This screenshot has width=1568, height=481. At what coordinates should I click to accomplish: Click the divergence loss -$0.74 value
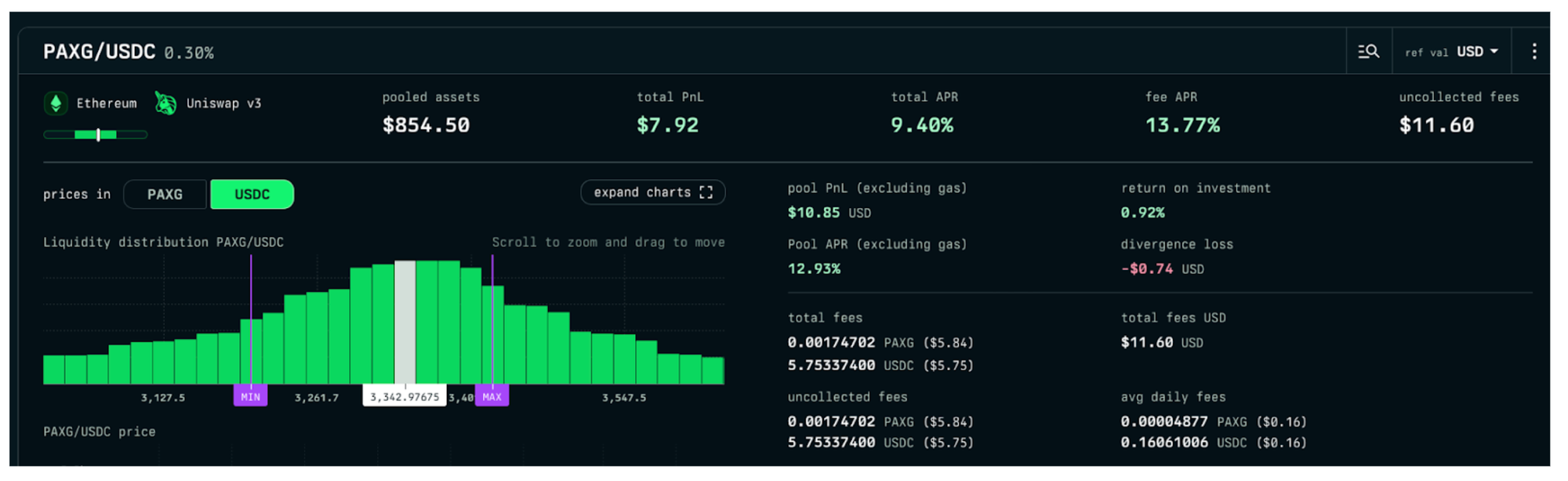[1146, 269]
